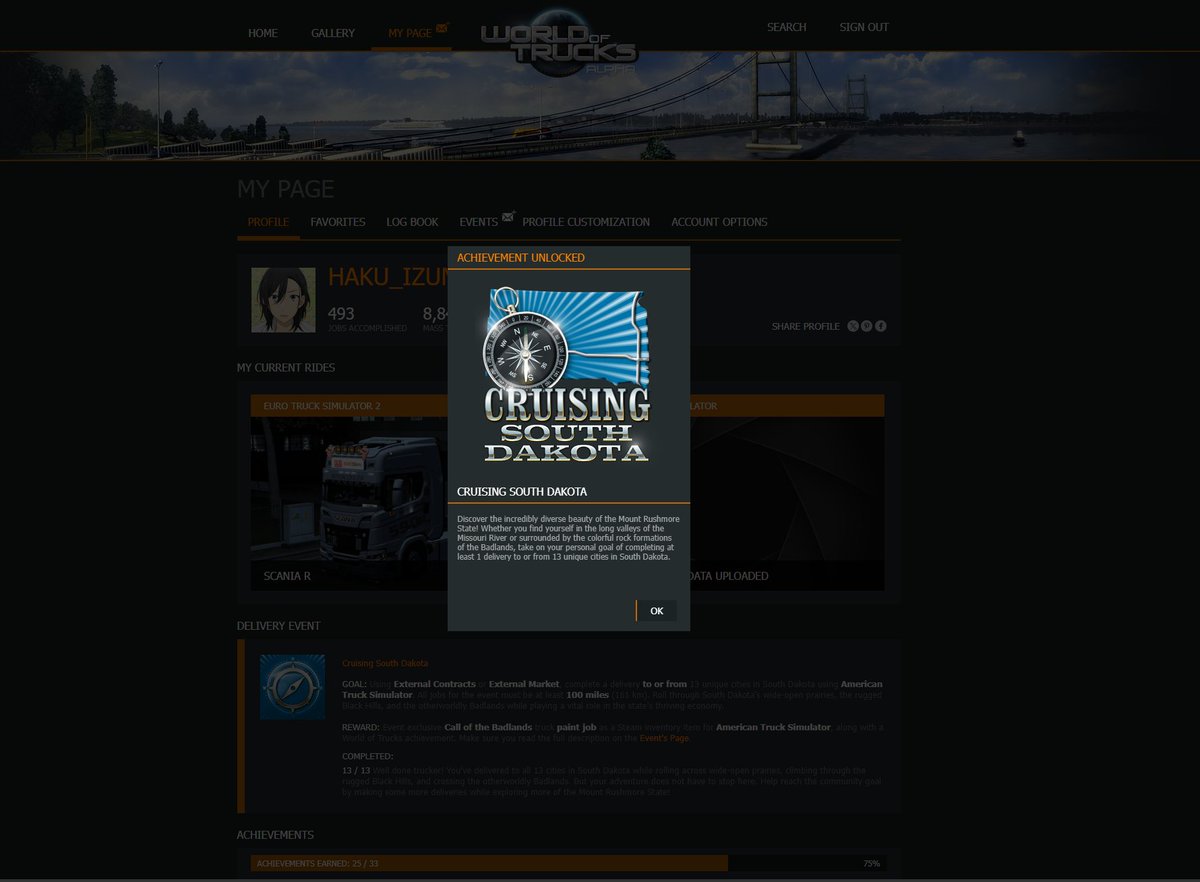Go to the ACCOUNT OPTIONS tab
The width and height of the screenshot is (1200, 882).
pyautogui.click(x=719, y=222)
